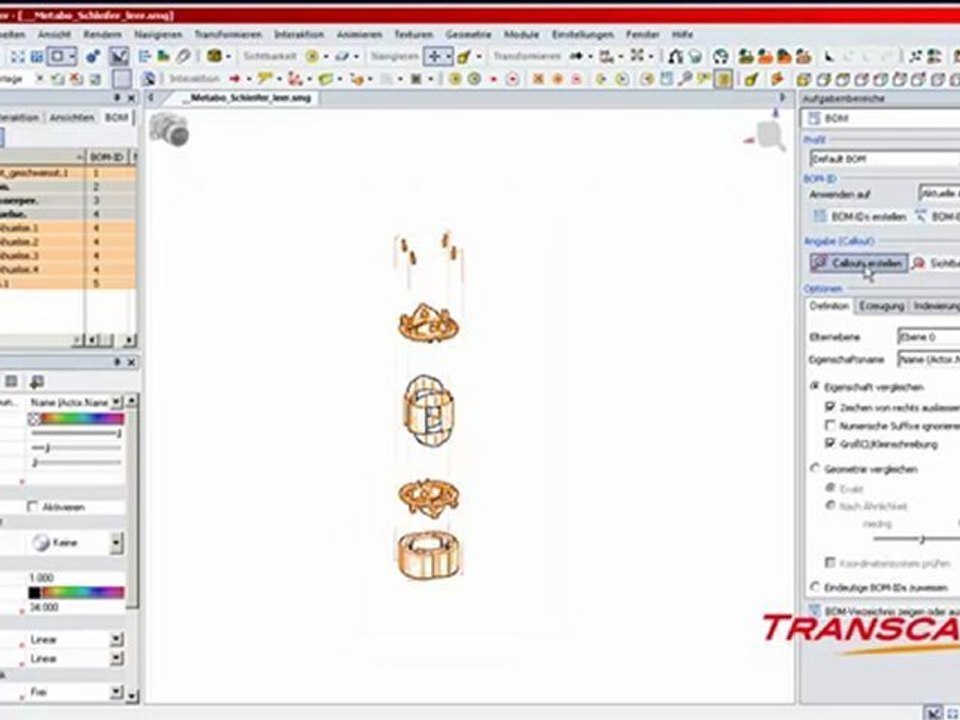This screenshot has height=720, width=960.
Task: Click the magnifying glass icon in second toolbar
Action: (x=686, y=79)
